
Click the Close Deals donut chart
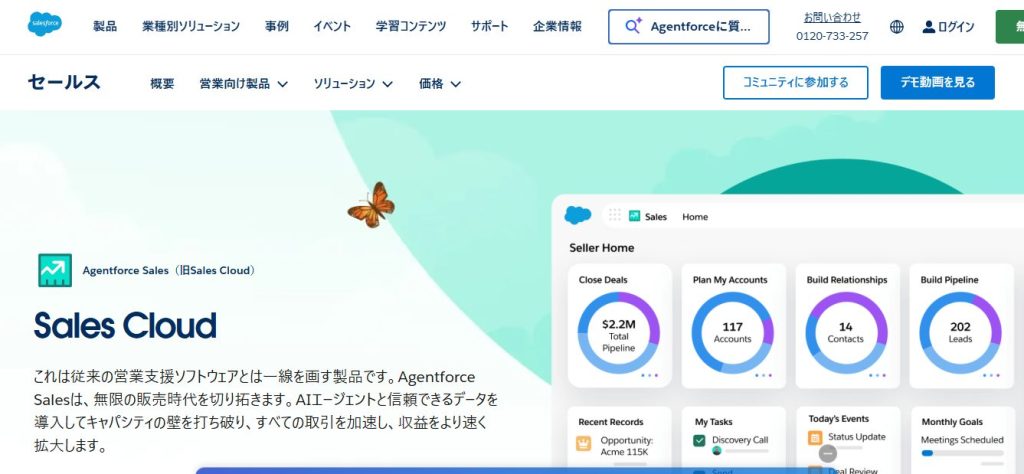tap(618, 332)
